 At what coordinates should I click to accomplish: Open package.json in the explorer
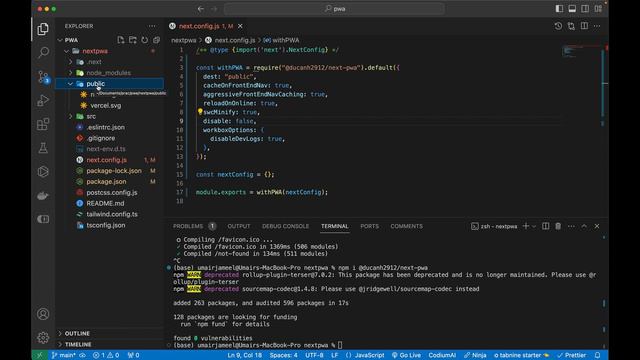(106, 182)
